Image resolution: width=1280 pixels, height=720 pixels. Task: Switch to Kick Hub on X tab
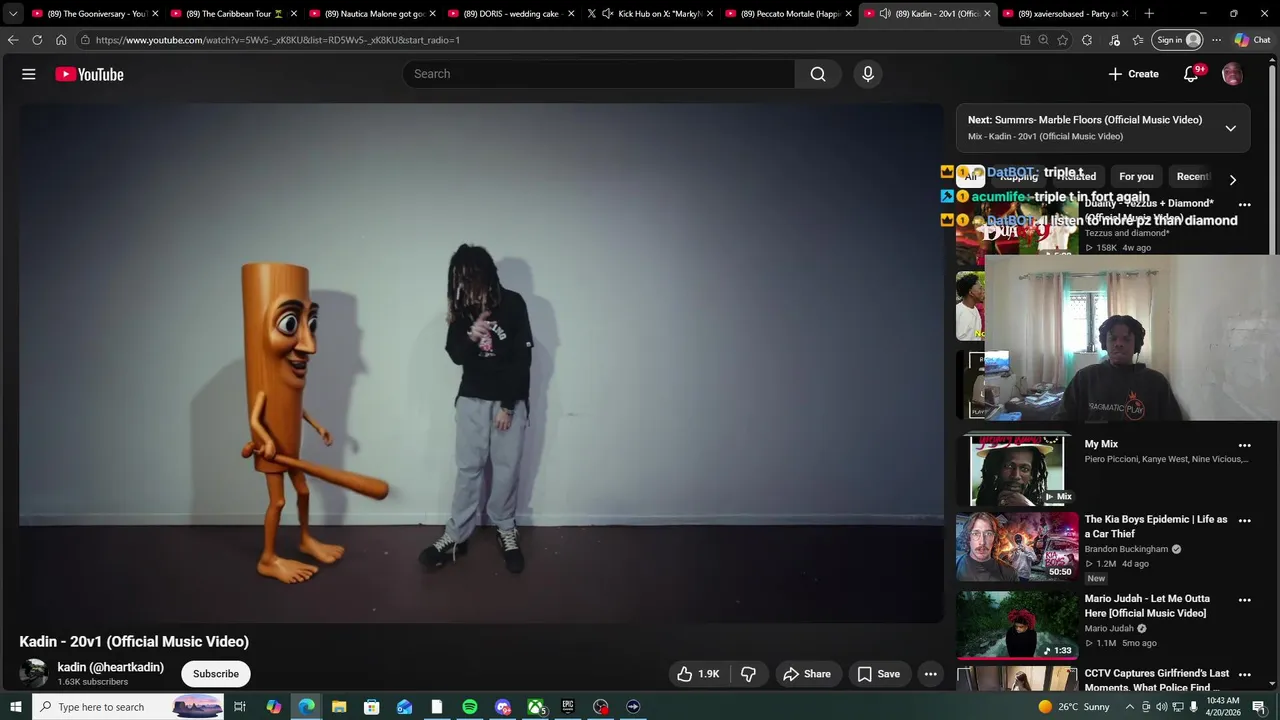[651, 14]
